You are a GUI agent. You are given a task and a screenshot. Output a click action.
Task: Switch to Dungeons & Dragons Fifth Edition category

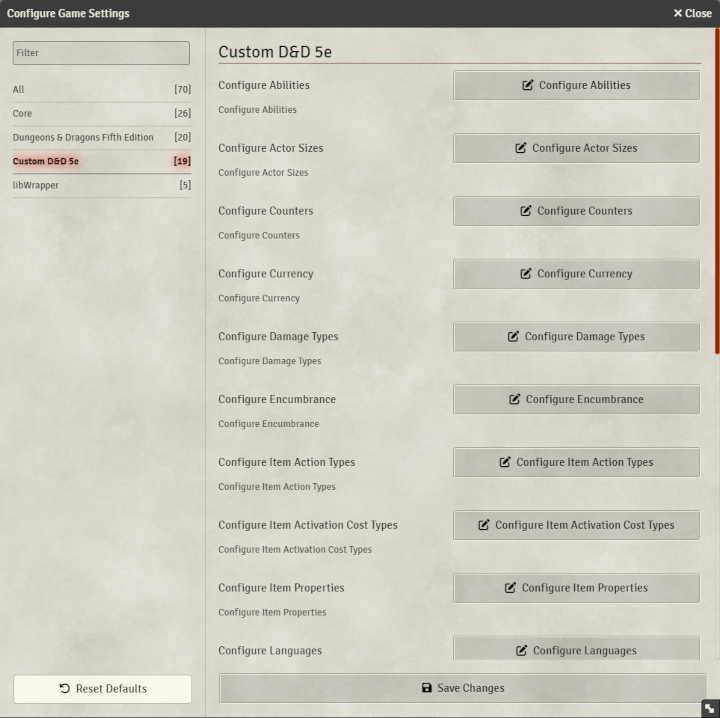click(x=101, y=137)
